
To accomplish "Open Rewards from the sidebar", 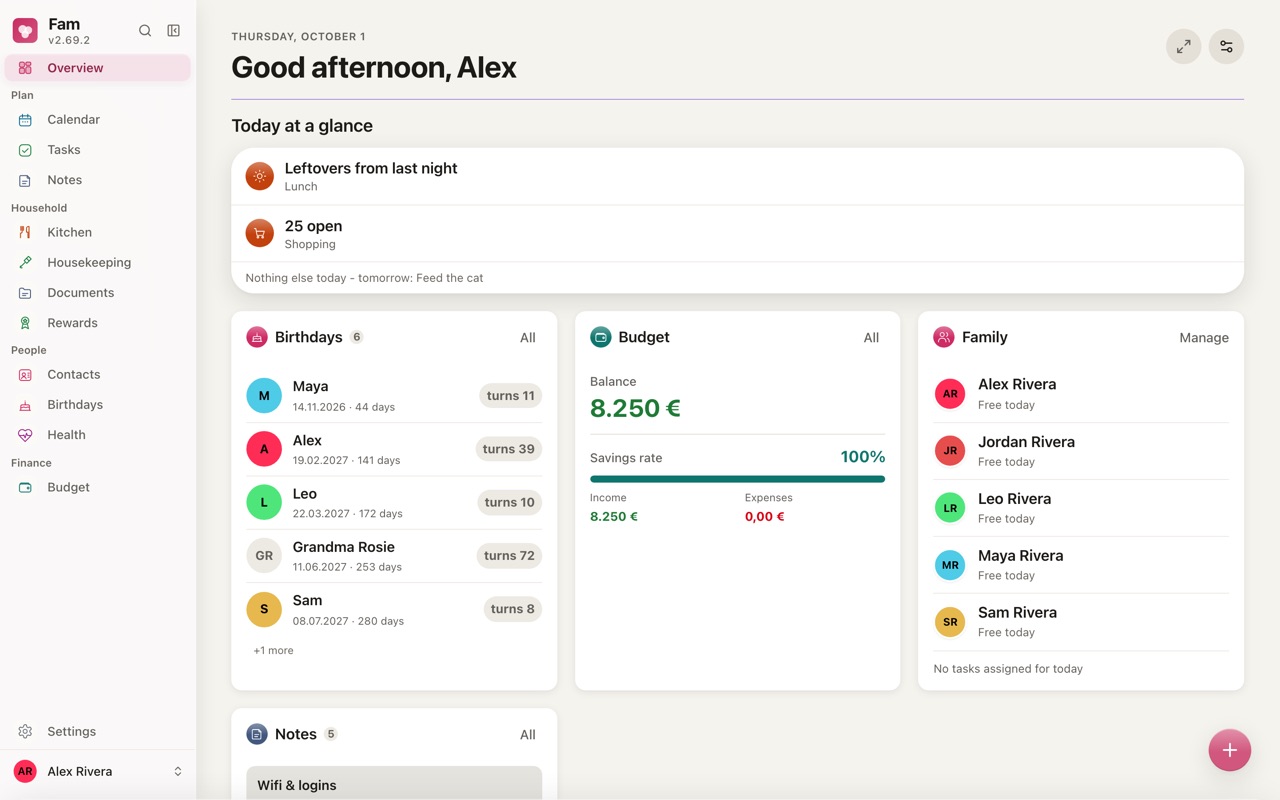I will pos(98,323).
